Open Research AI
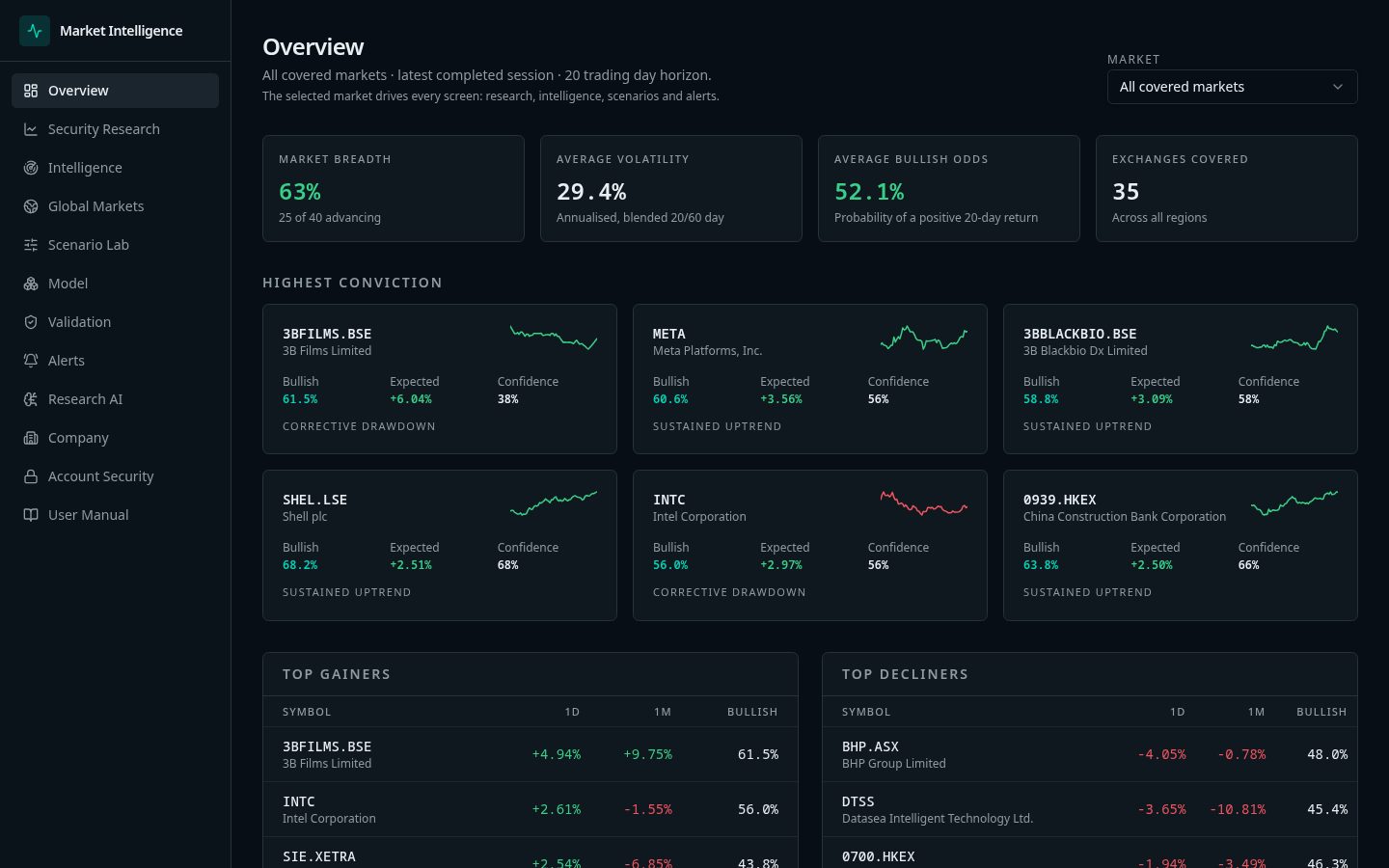The image size is (1389, 868). (115, 399)
